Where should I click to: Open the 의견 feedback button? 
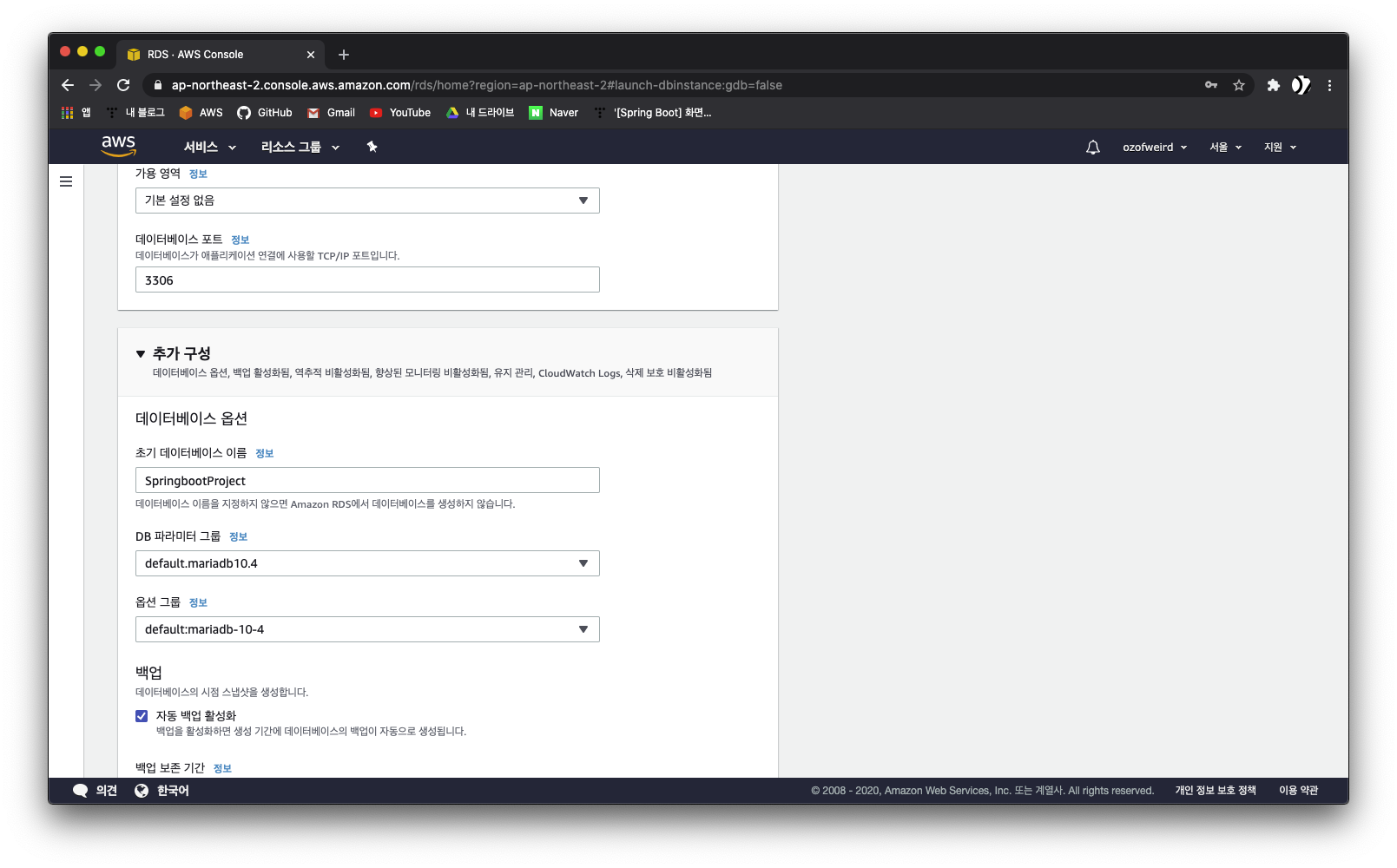(96, 791)
